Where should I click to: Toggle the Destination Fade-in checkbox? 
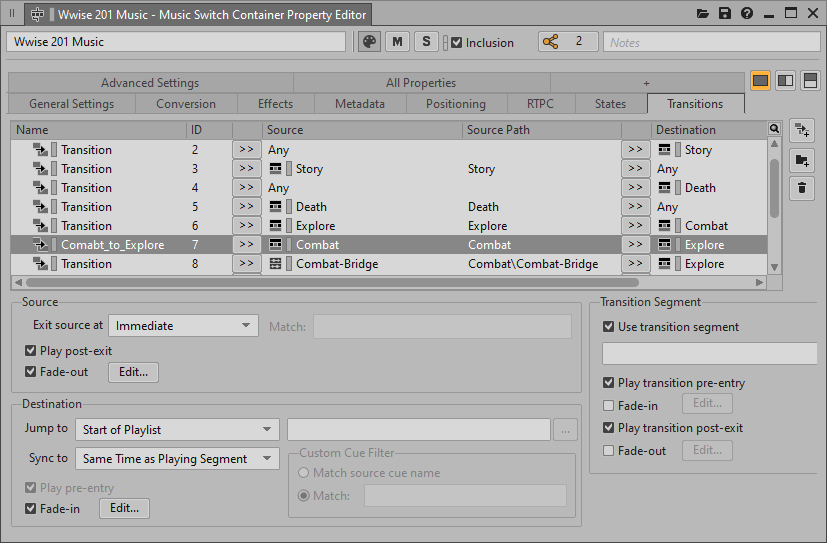pyautogui.click(x=31, y=508)
